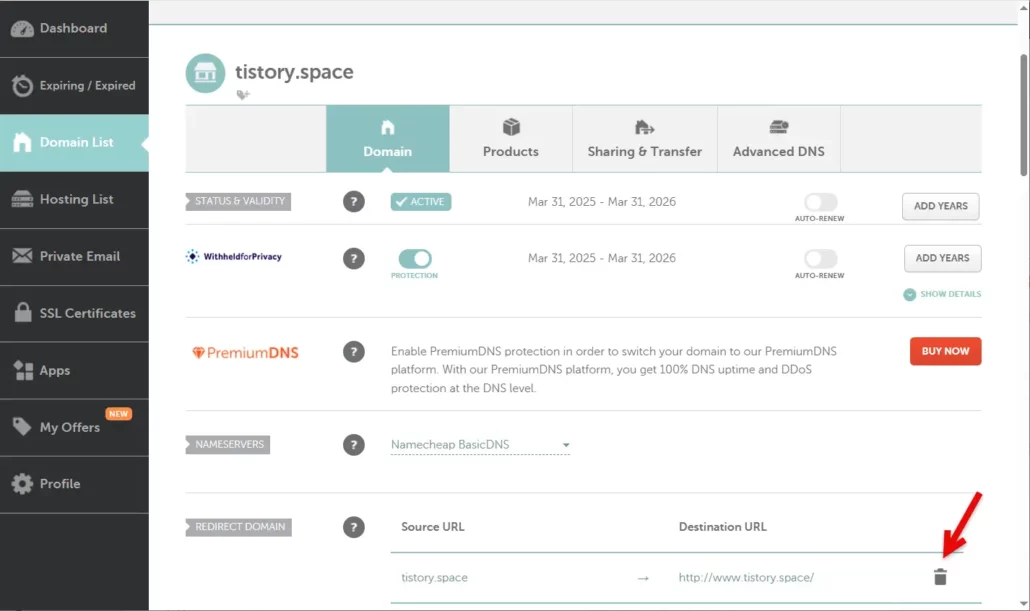Turn off privacy Protection toggle
This screenshot has height=611, width=1030.
coord(415,258)
